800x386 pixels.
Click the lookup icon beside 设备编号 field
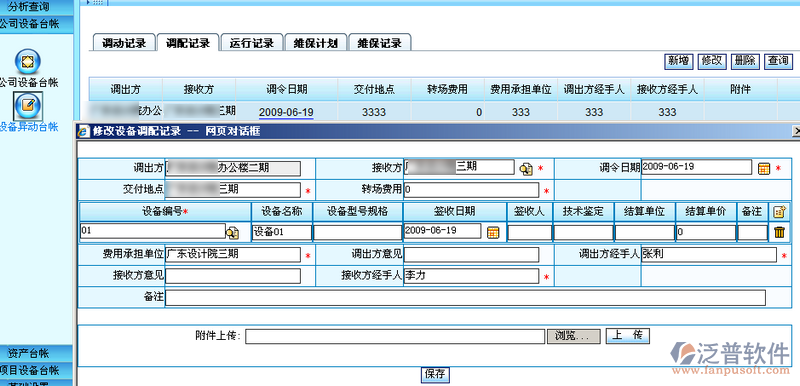click(x=233, y=232)
